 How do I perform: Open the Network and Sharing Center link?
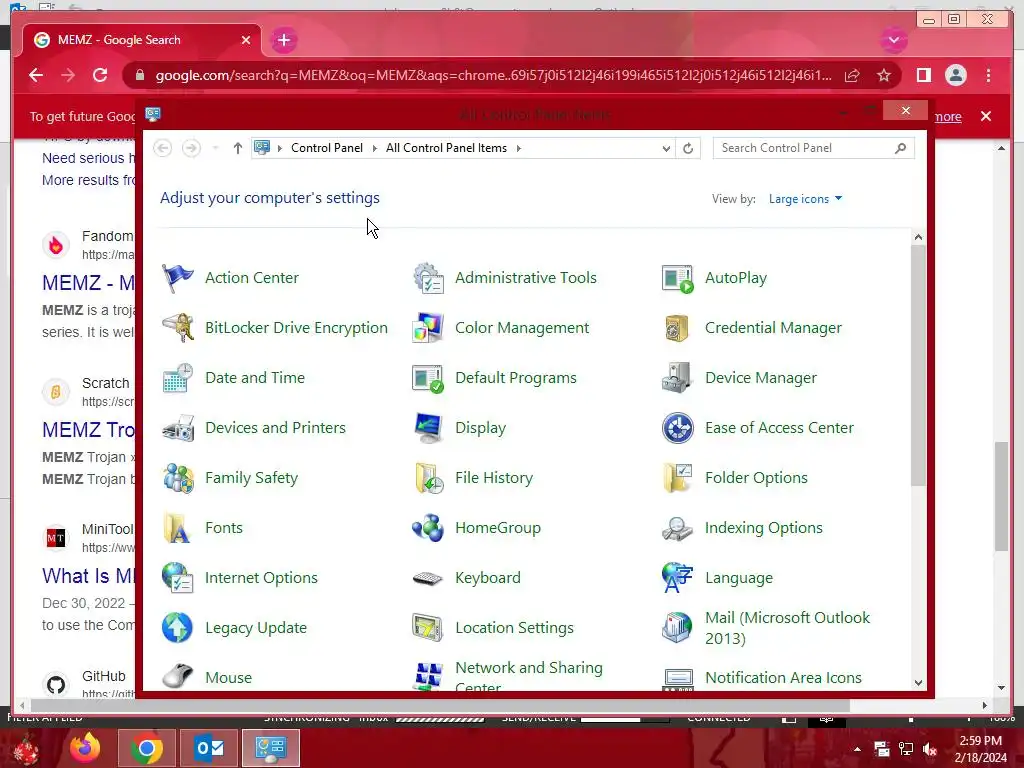(x=529, y=677)
